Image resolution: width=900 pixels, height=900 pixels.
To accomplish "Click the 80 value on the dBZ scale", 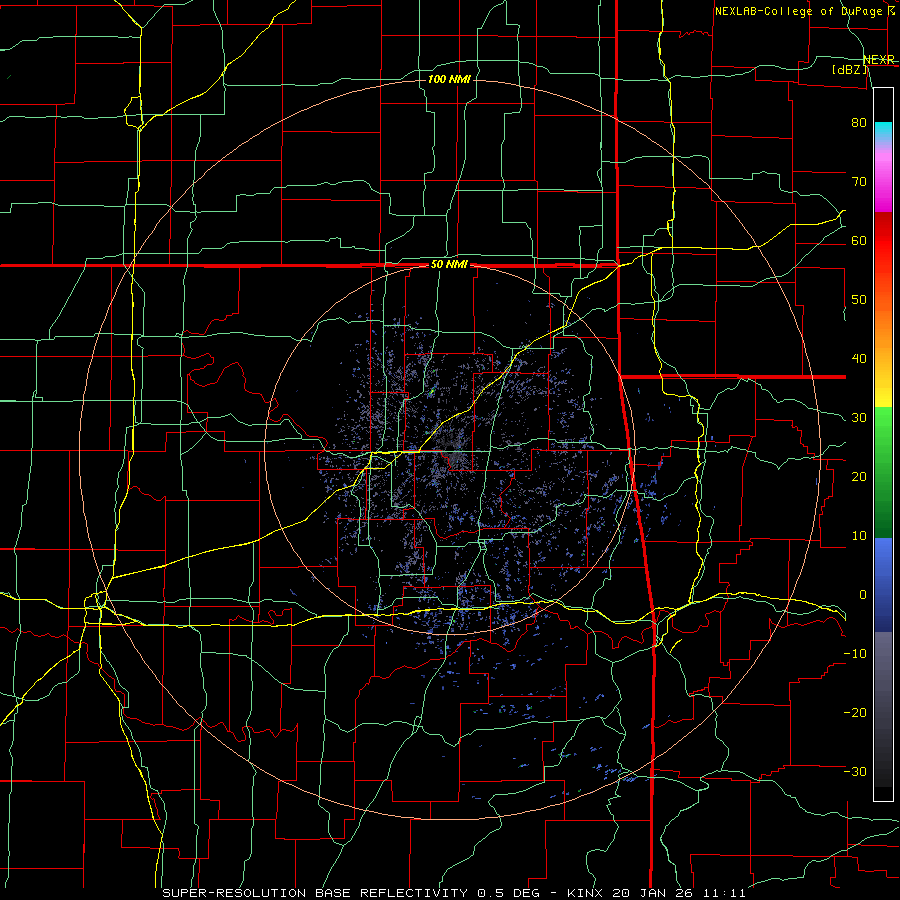I will point(859,122).
